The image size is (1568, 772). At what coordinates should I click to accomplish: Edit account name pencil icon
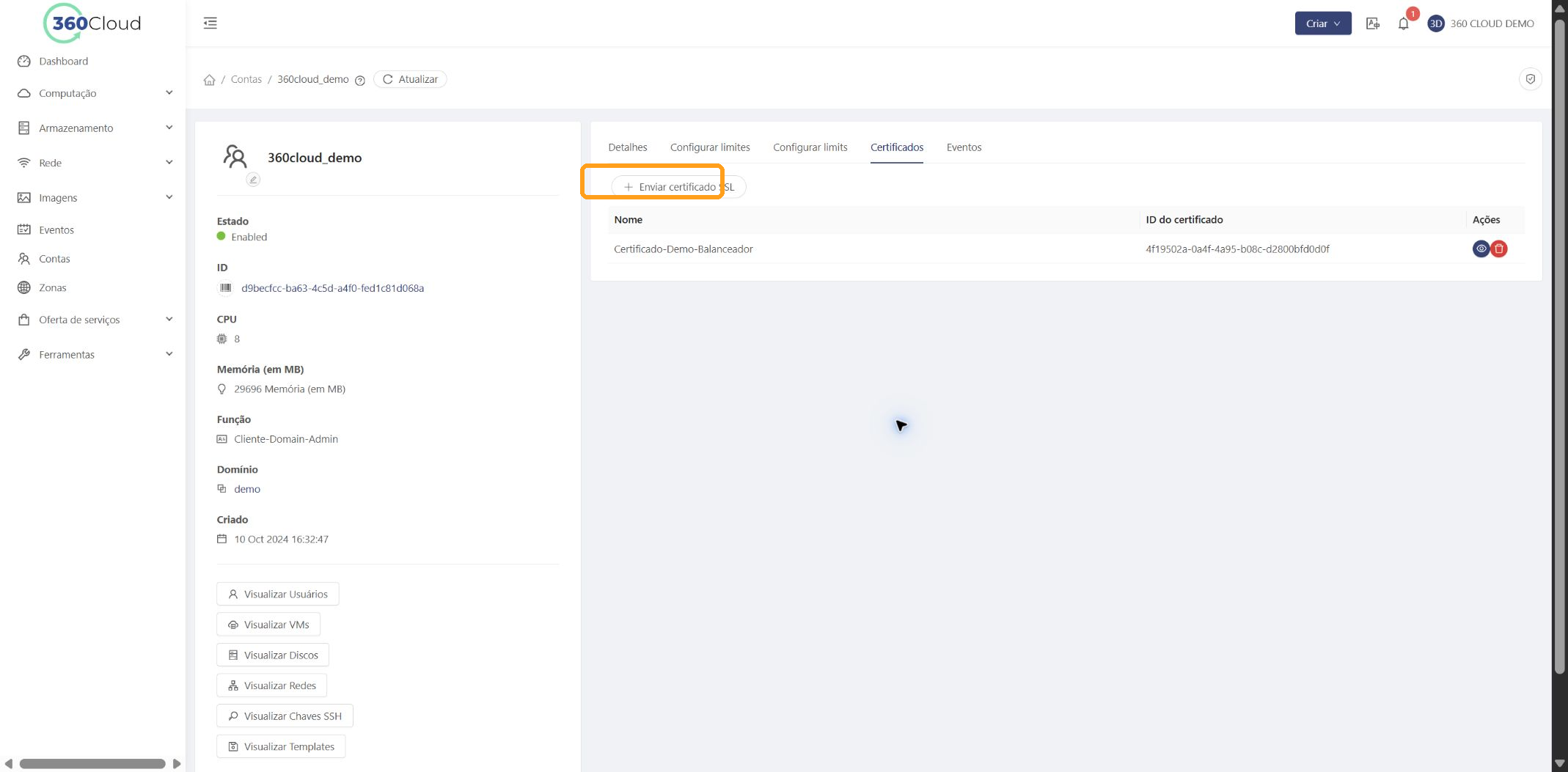[253, 180]
